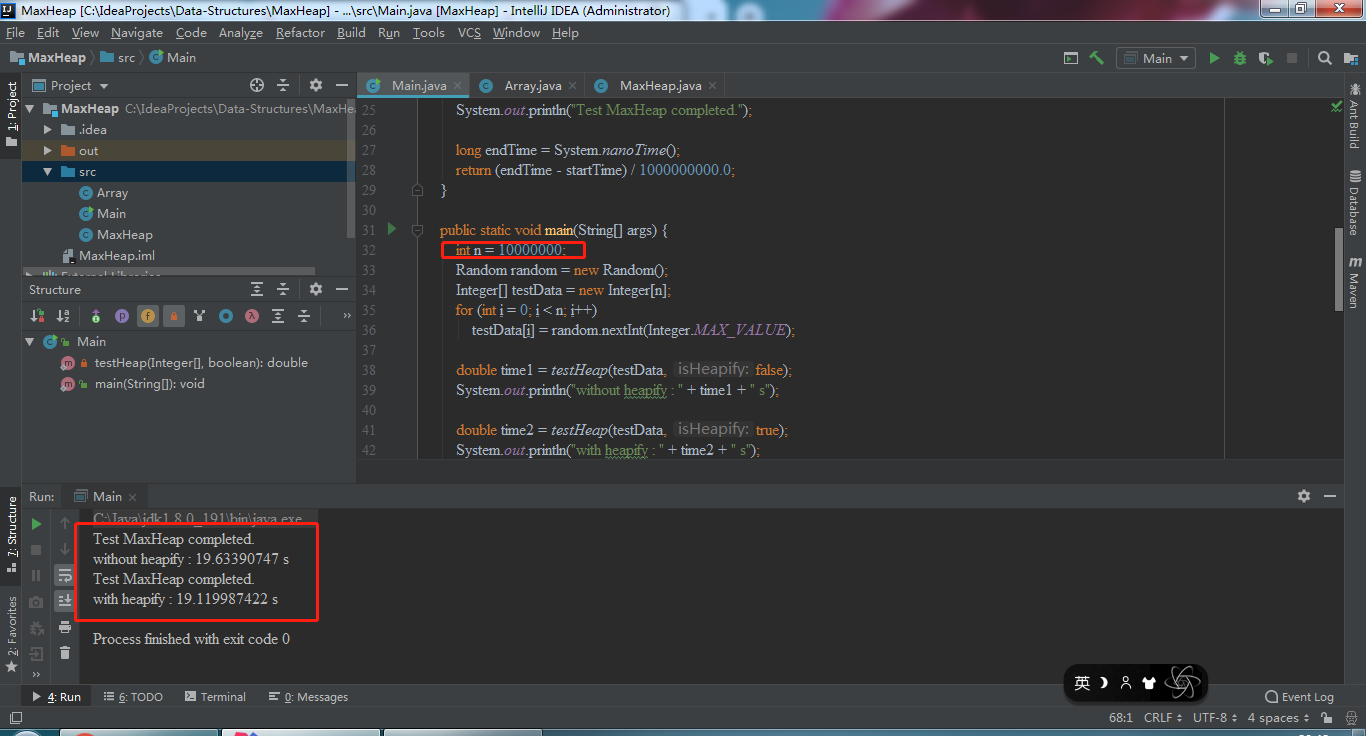Open Project Structure icon in toolbar

coord(1351,58)
